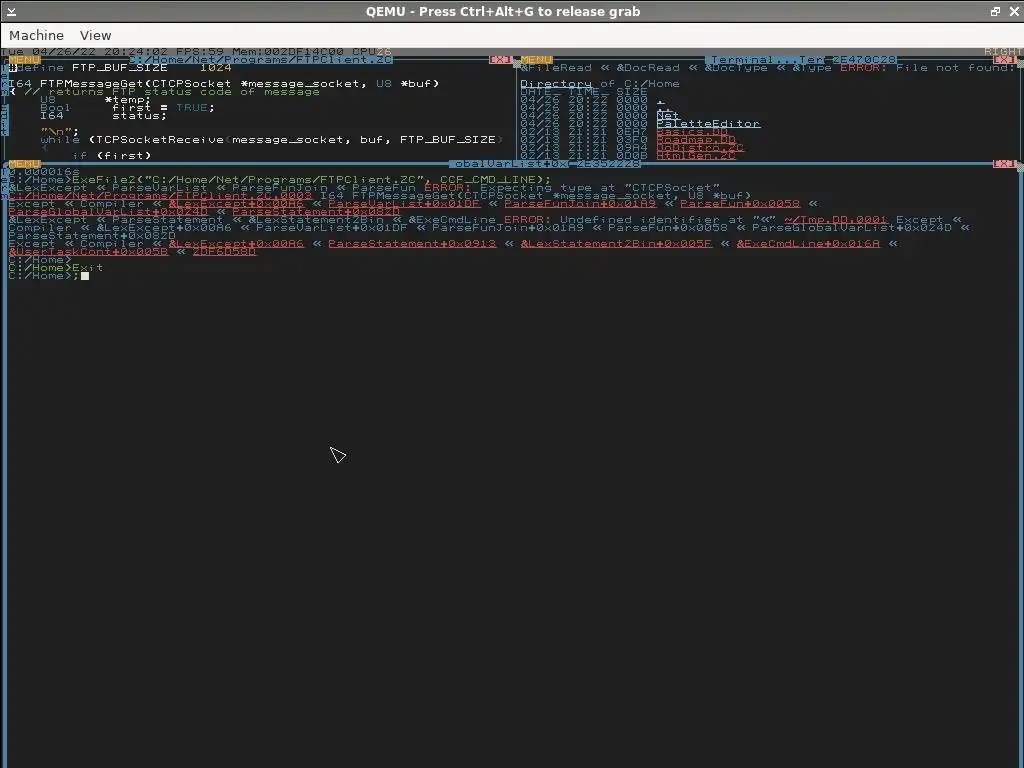
Task: Click the 'U8 *temp;' declaration line
Action: (95, 100)
